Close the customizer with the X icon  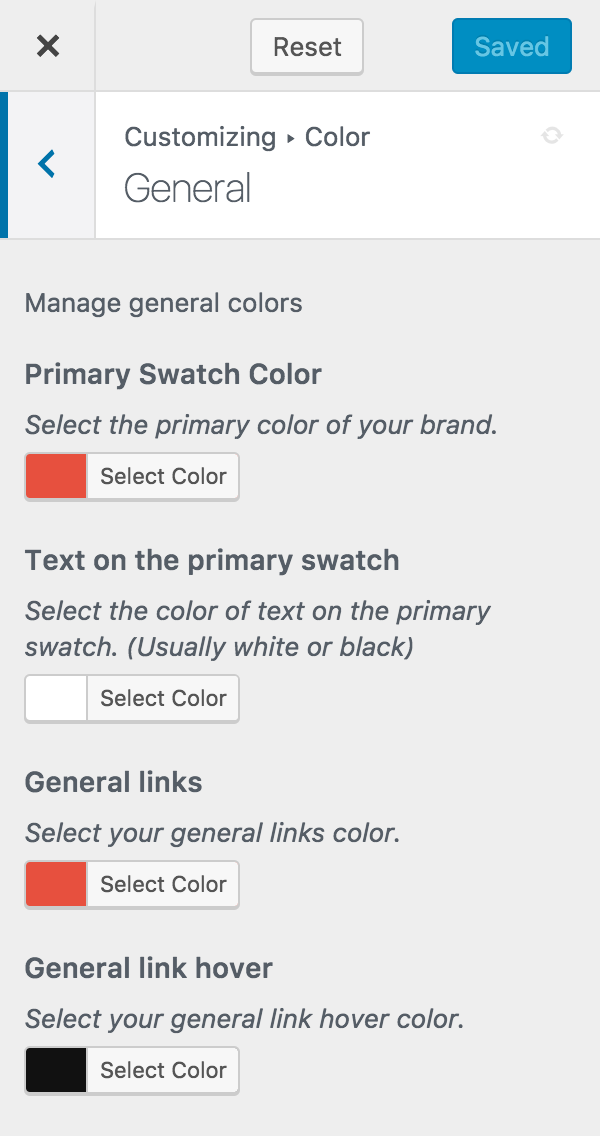[48, 47]
